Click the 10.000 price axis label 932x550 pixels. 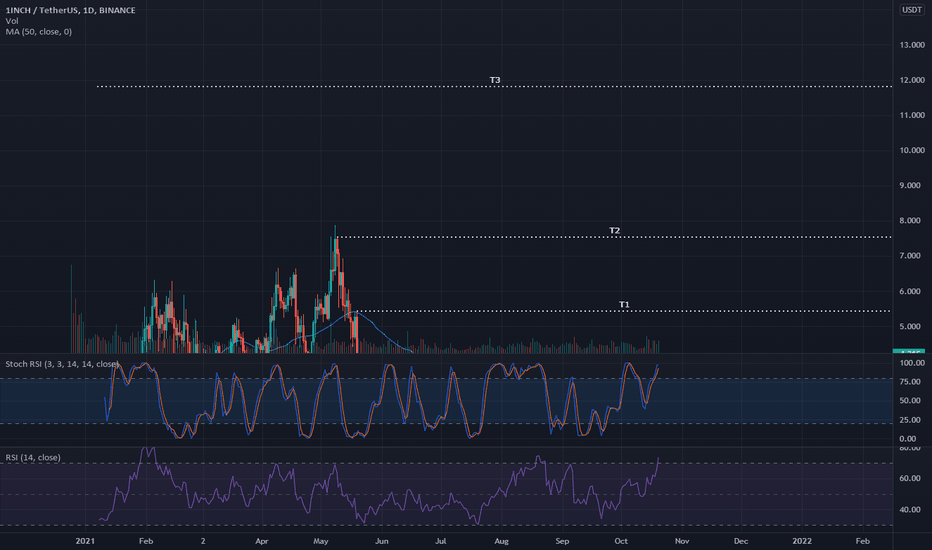(912, 150)
